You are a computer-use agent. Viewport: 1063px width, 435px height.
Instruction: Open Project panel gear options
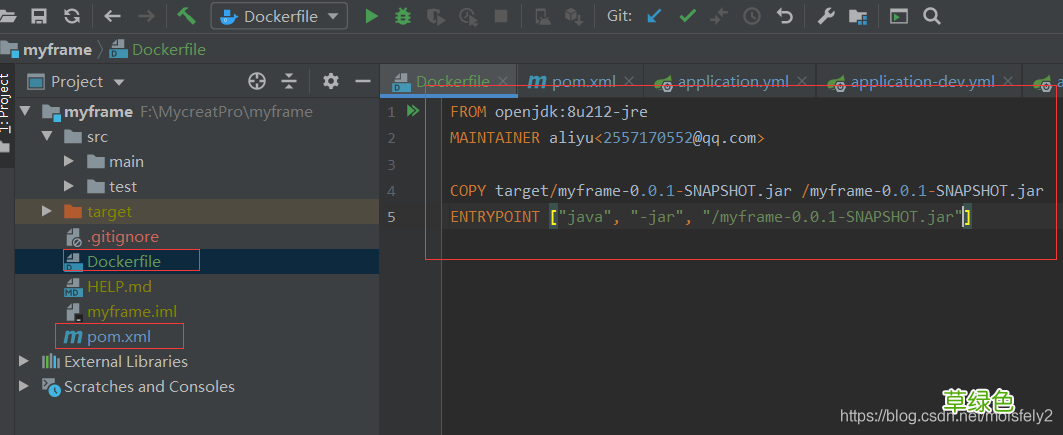tap(330, 82)
